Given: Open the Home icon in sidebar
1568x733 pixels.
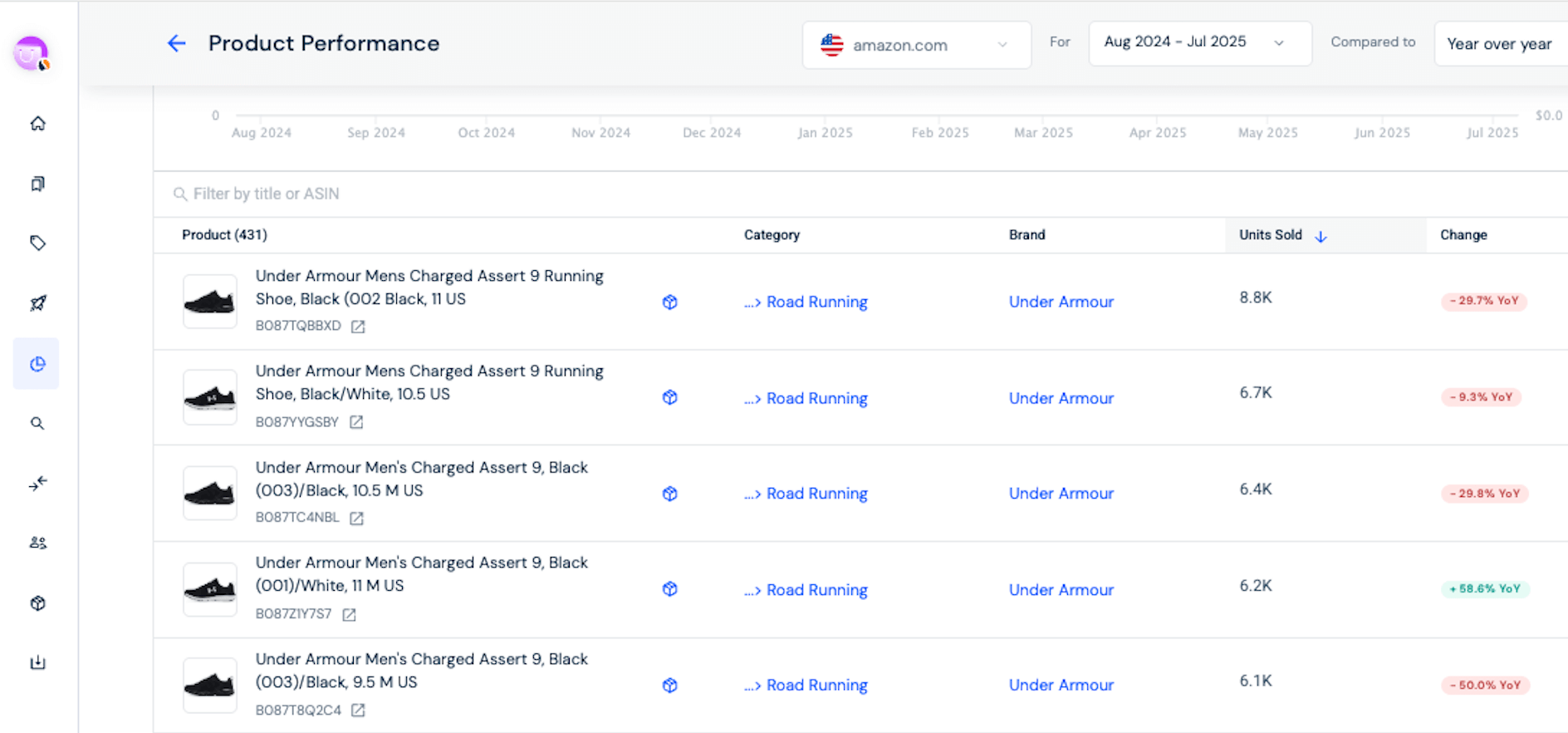Looking at the screenshot, I should (x=37, y=124).
